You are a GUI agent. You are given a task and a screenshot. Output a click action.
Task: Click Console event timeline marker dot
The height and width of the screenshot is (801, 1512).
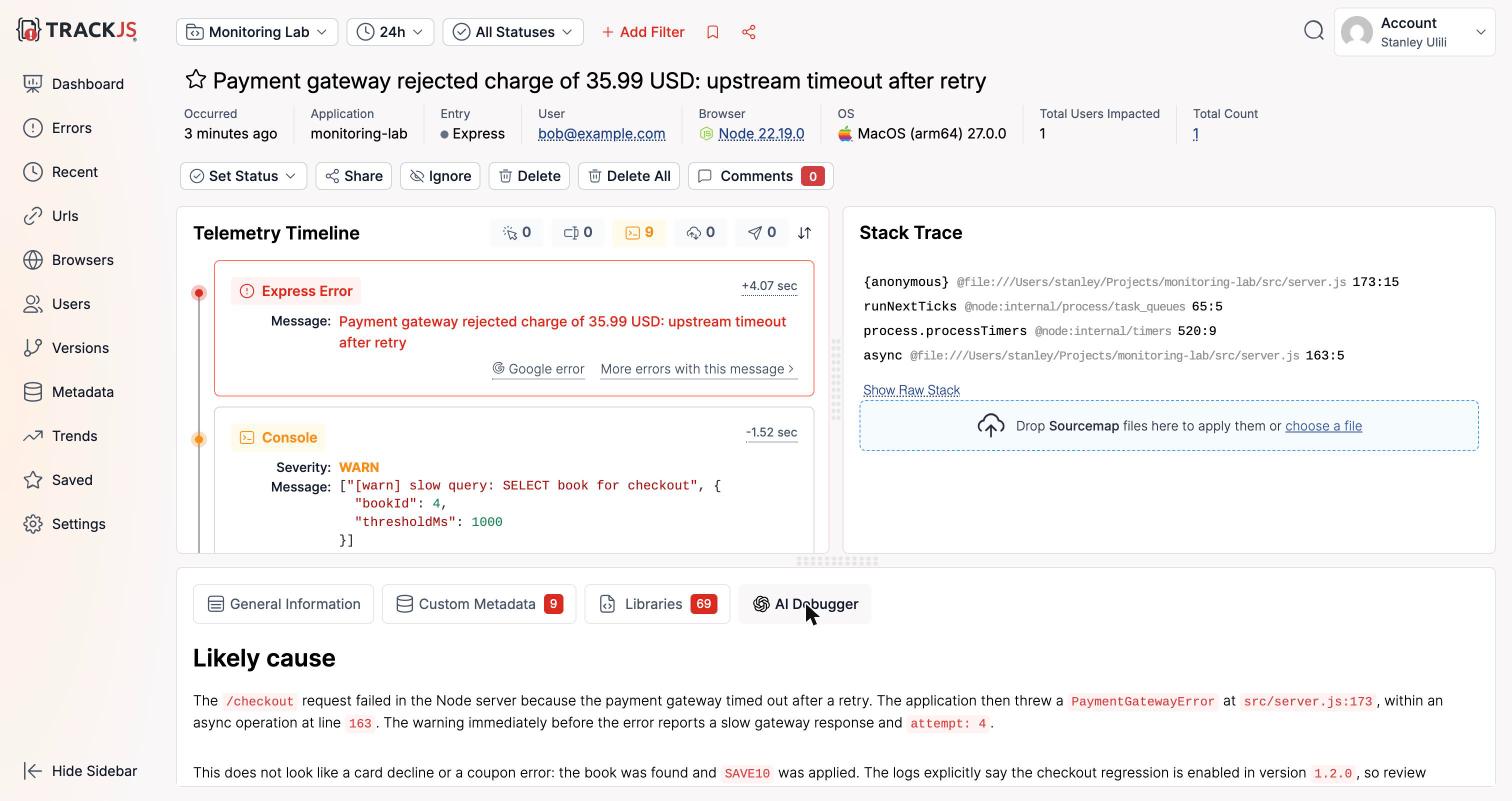(x=199, y=439)
